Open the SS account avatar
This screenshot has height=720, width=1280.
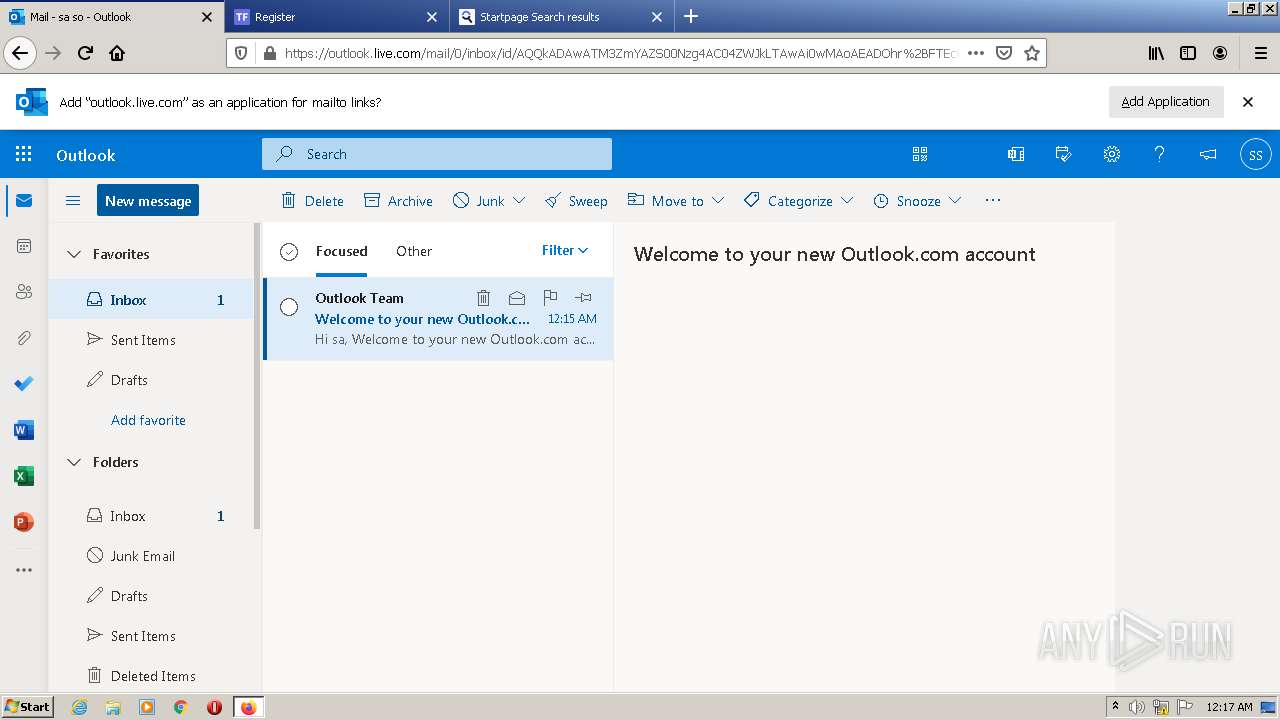1256,154
